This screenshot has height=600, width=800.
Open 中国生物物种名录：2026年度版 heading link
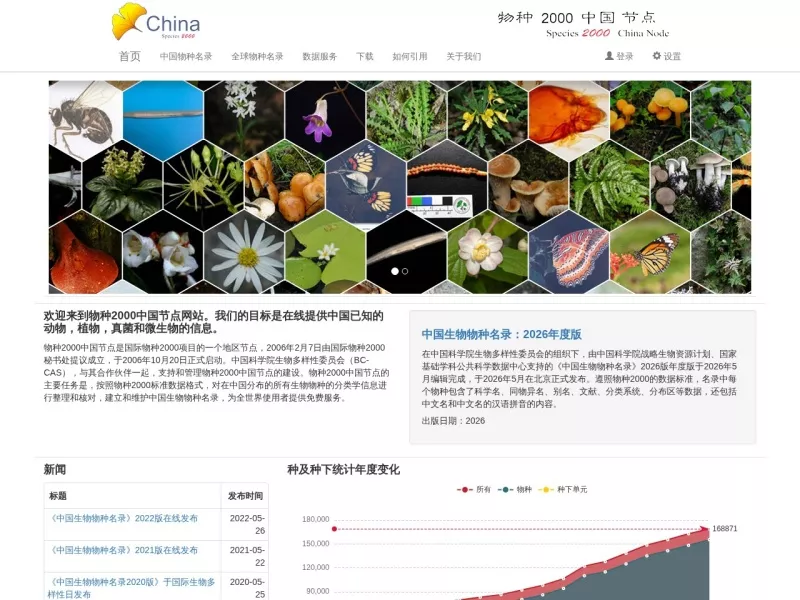click(x=502, y=334)
